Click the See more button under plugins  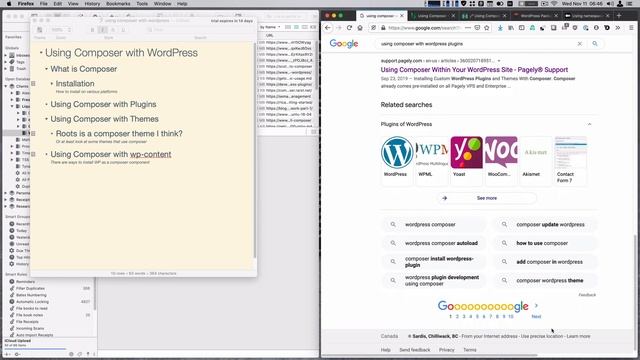tap(487, 198)
